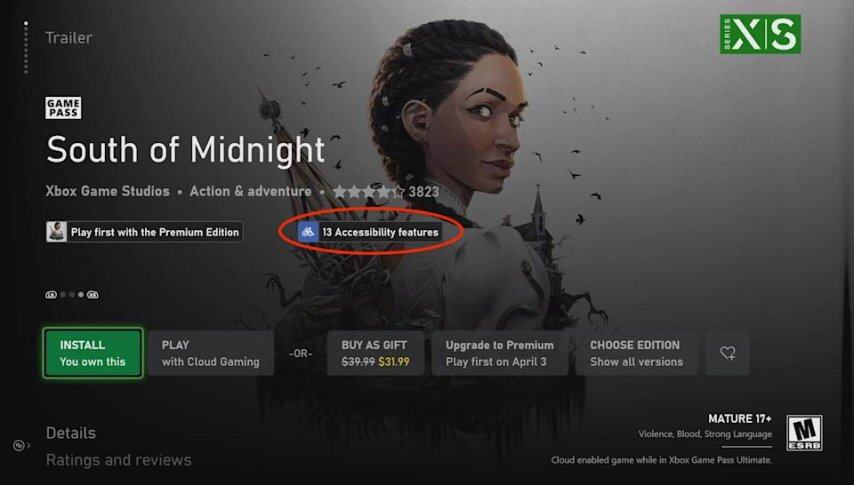Click BUY AS GIFT for $31.99
The height and width of the screenshot is (485, 854).
coord(375,353)
